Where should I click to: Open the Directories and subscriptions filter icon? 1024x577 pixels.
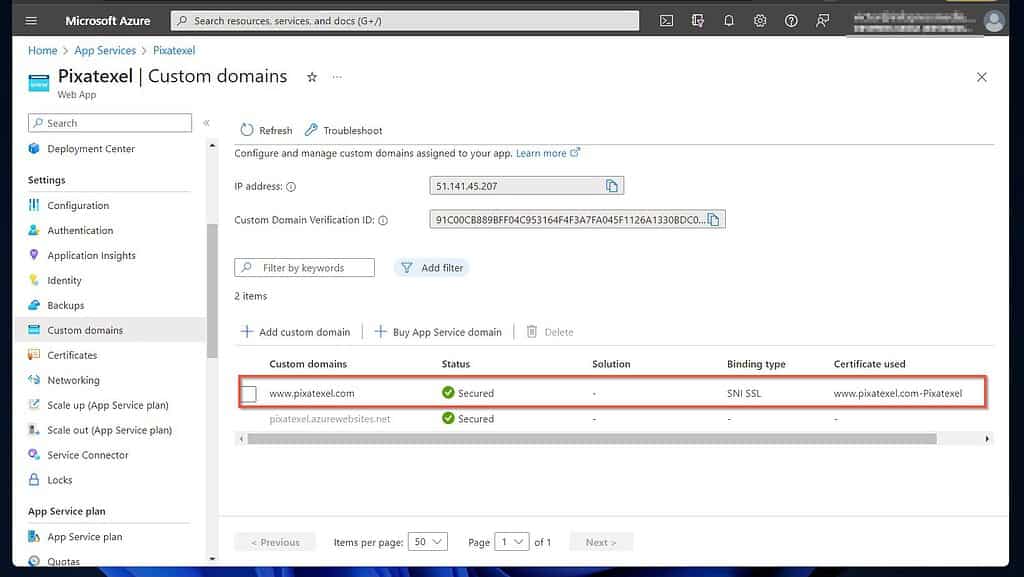tap(697, 21)
